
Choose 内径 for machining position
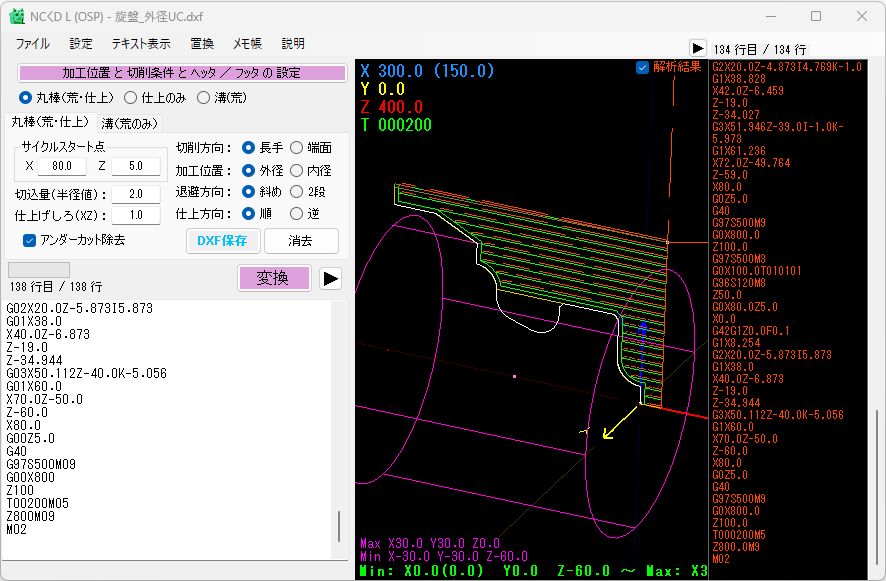[297, 171]
